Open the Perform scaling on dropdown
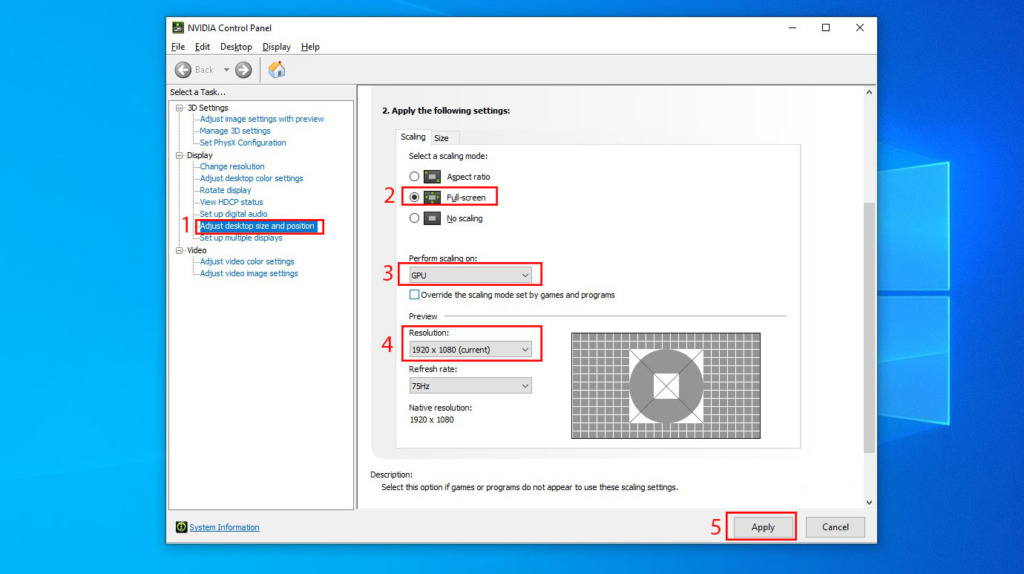This screenshot has width=1024, height=574. pos(470,274)
